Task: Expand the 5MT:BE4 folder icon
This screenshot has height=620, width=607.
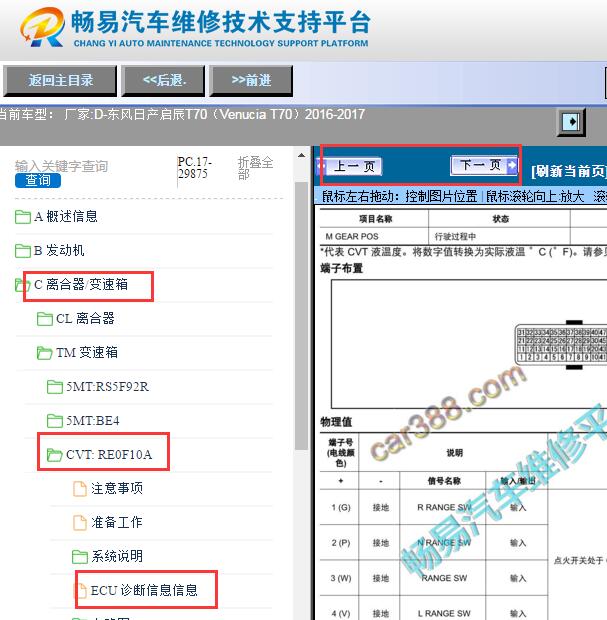Action: 55,421
